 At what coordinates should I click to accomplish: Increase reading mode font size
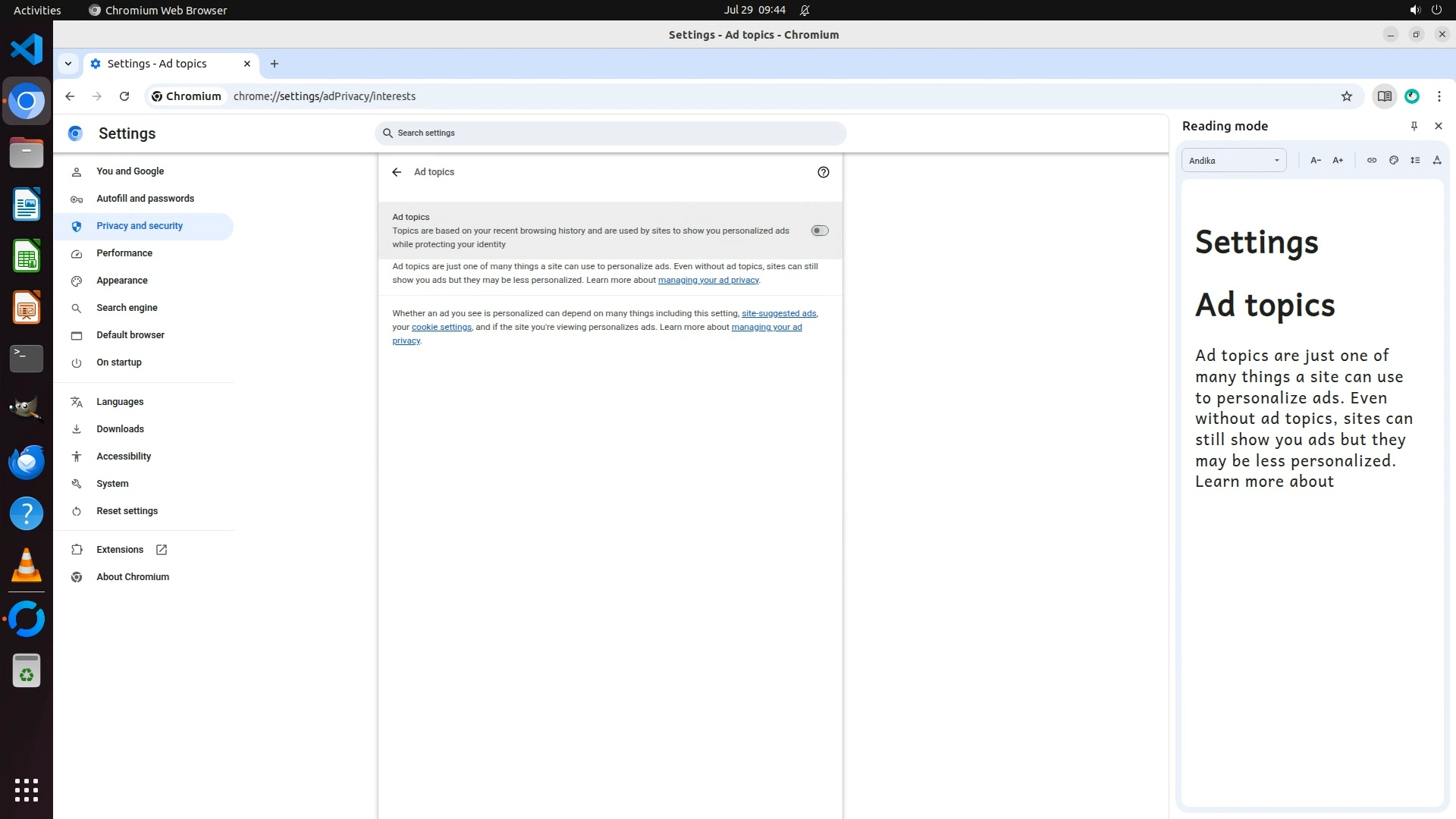1338,160
